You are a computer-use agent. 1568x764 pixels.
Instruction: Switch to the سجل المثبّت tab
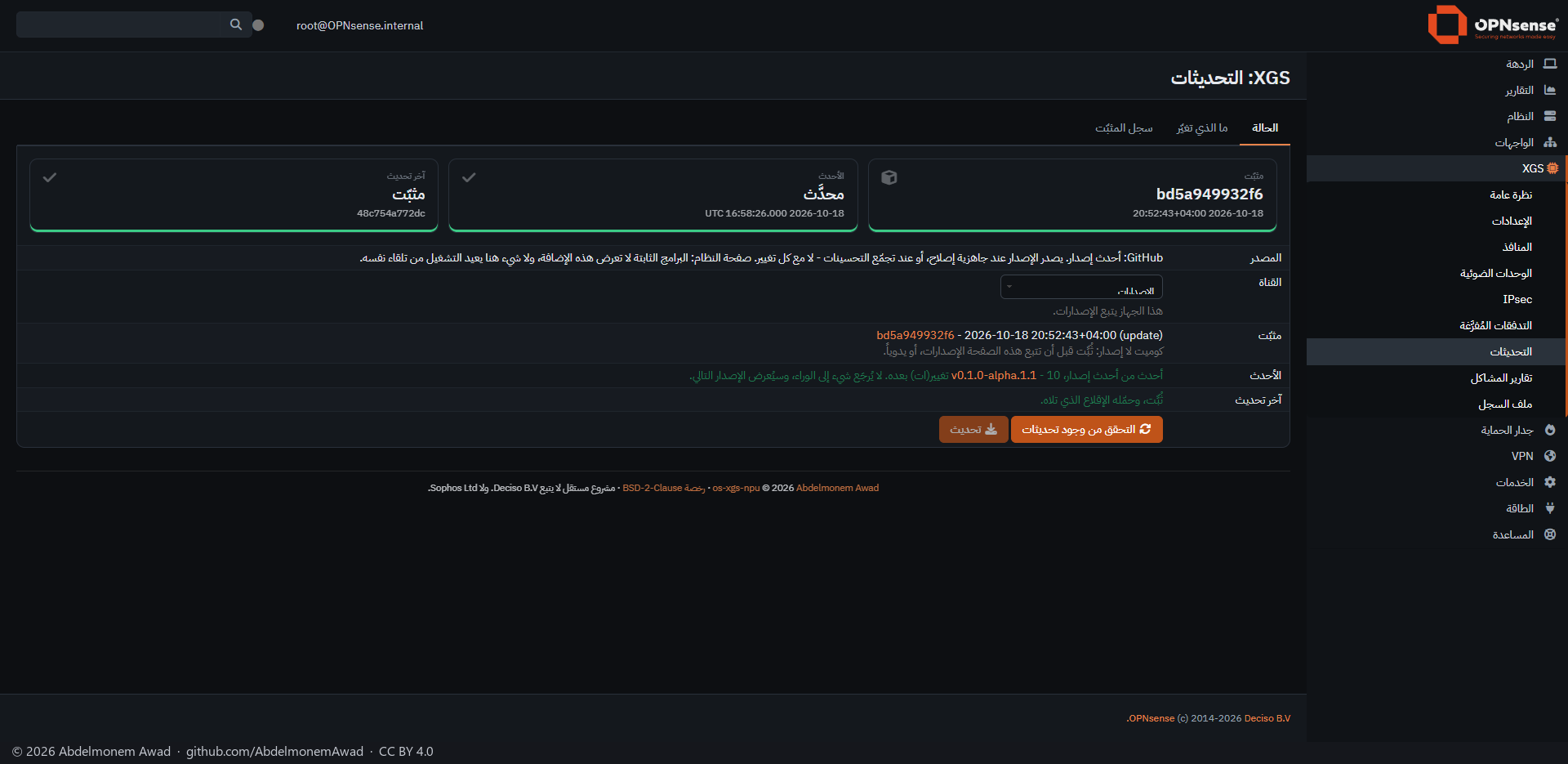[x=1124, y=127]
